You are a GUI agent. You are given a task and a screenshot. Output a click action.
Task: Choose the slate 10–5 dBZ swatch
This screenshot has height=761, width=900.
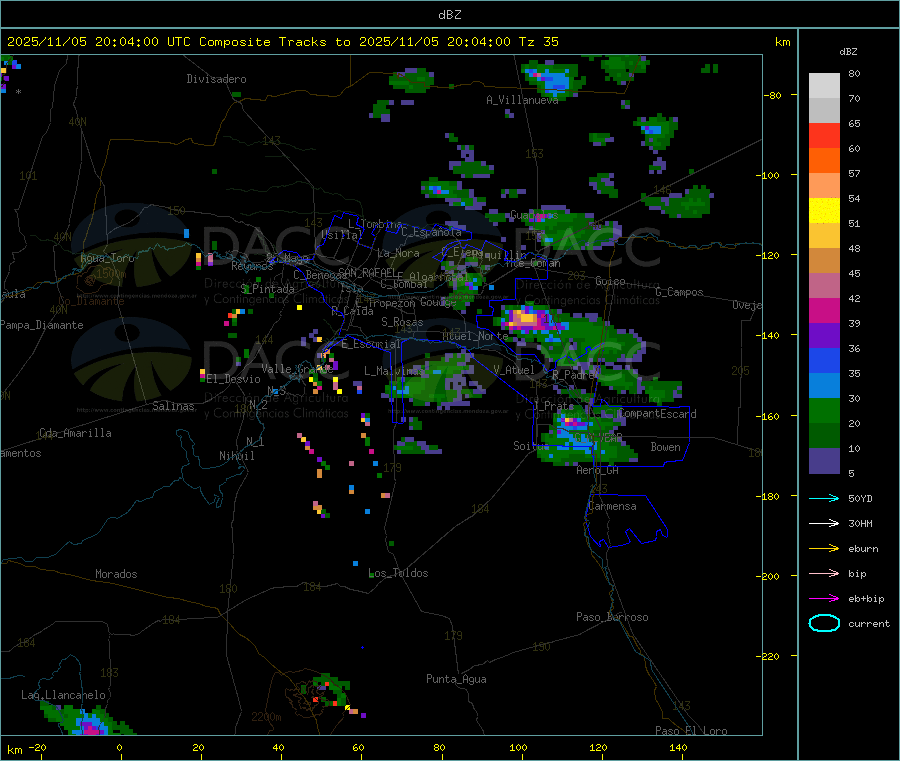click(824, 461)
